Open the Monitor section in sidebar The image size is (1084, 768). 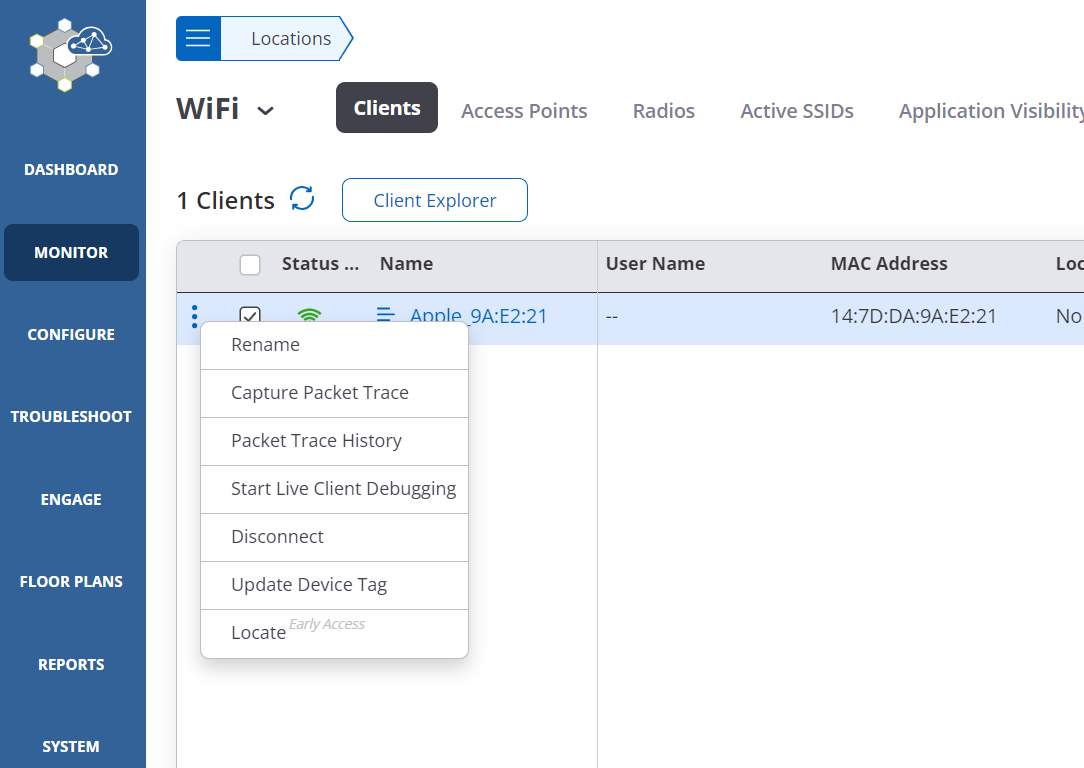[71, 252]
